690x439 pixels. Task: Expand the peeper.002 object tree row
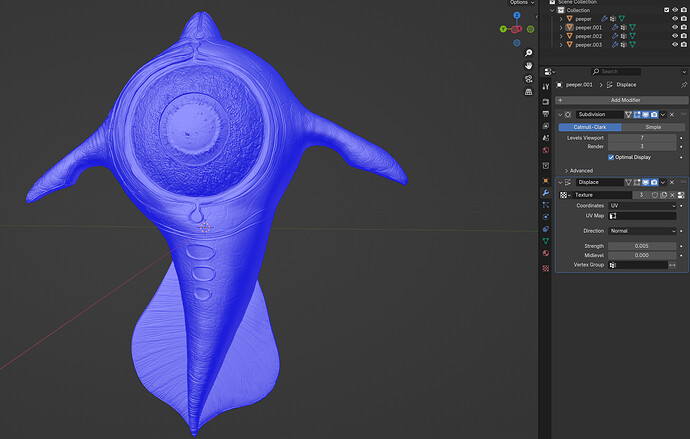click(561, 36)
